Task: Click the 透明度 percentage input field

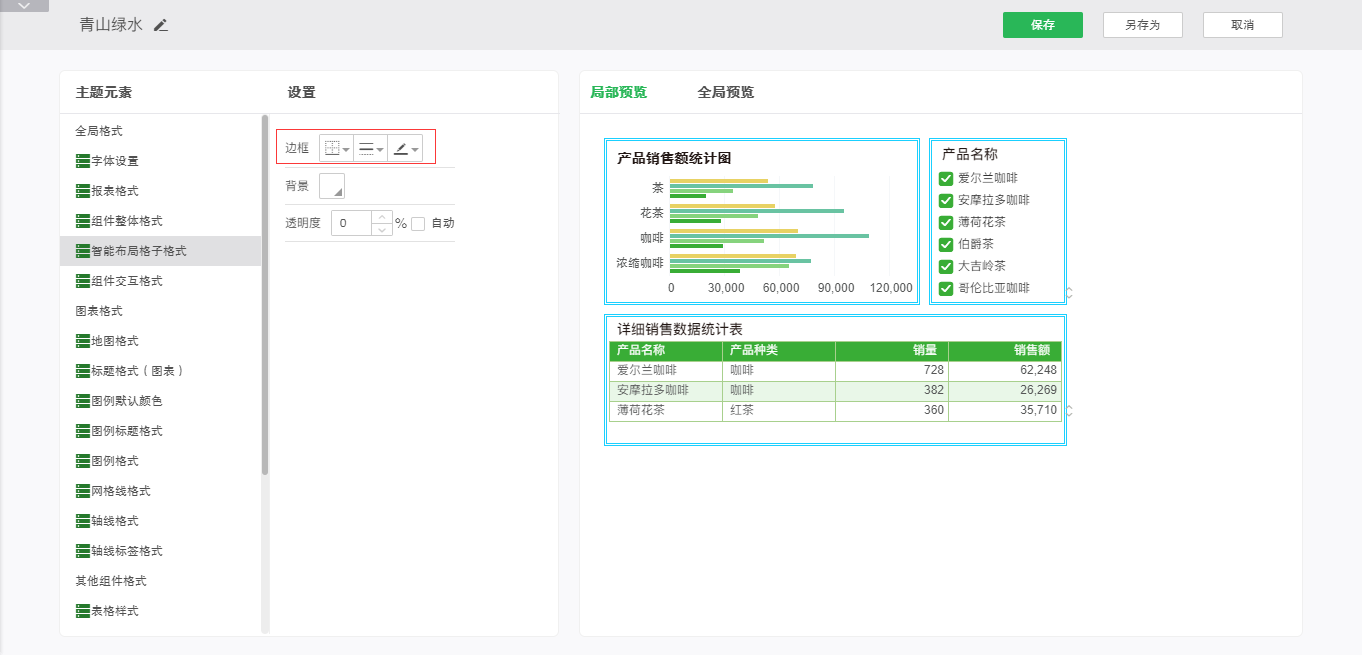Action: (x=351, y=223)
